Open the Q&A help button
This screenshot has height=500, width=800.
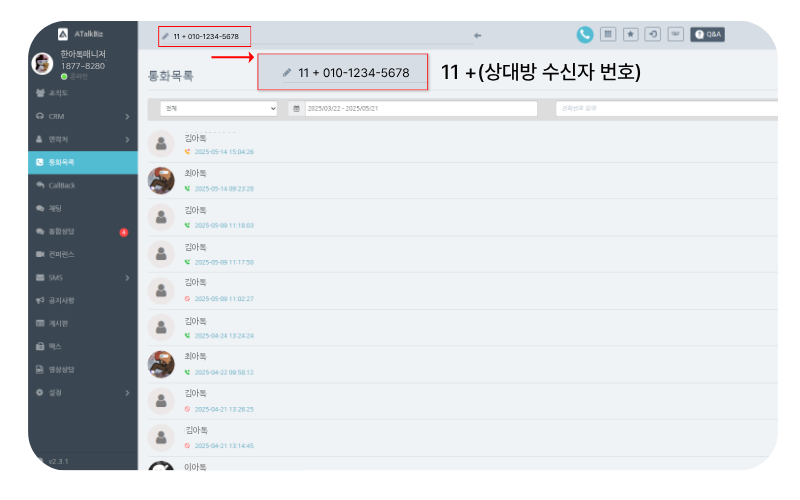(x=708, y=34)
